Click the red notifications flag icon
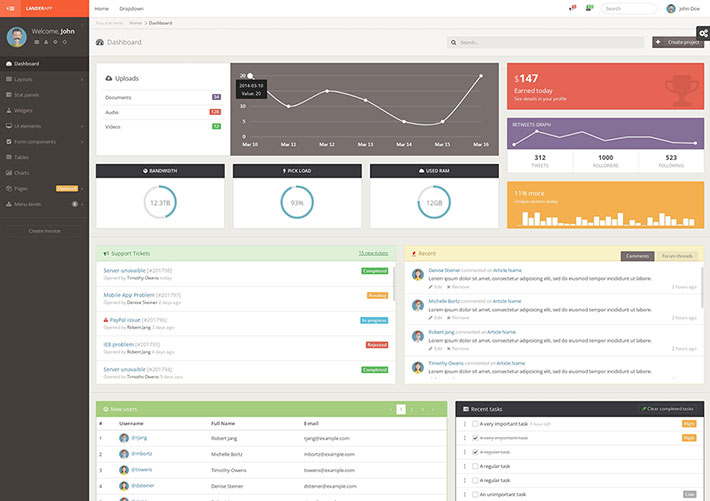The width and height of the screenshot is (710, 501). [572, 8]
